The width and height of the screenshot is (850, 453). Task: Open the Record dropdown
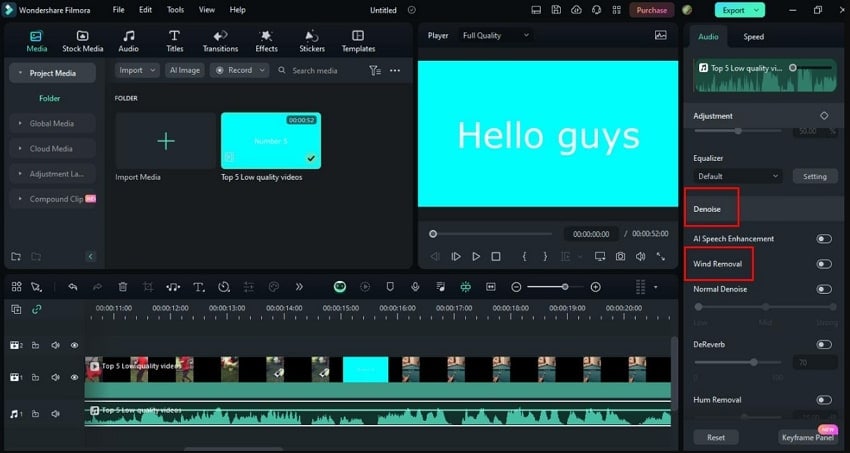[x=240, y=70]
